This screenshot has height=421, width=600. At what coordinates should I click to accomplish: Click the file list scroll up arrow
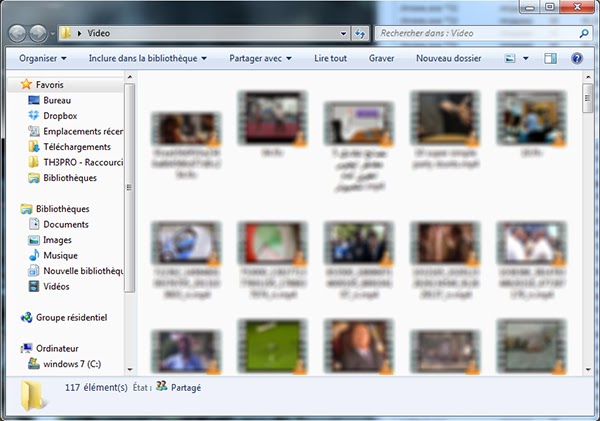[x=588, y=77]
